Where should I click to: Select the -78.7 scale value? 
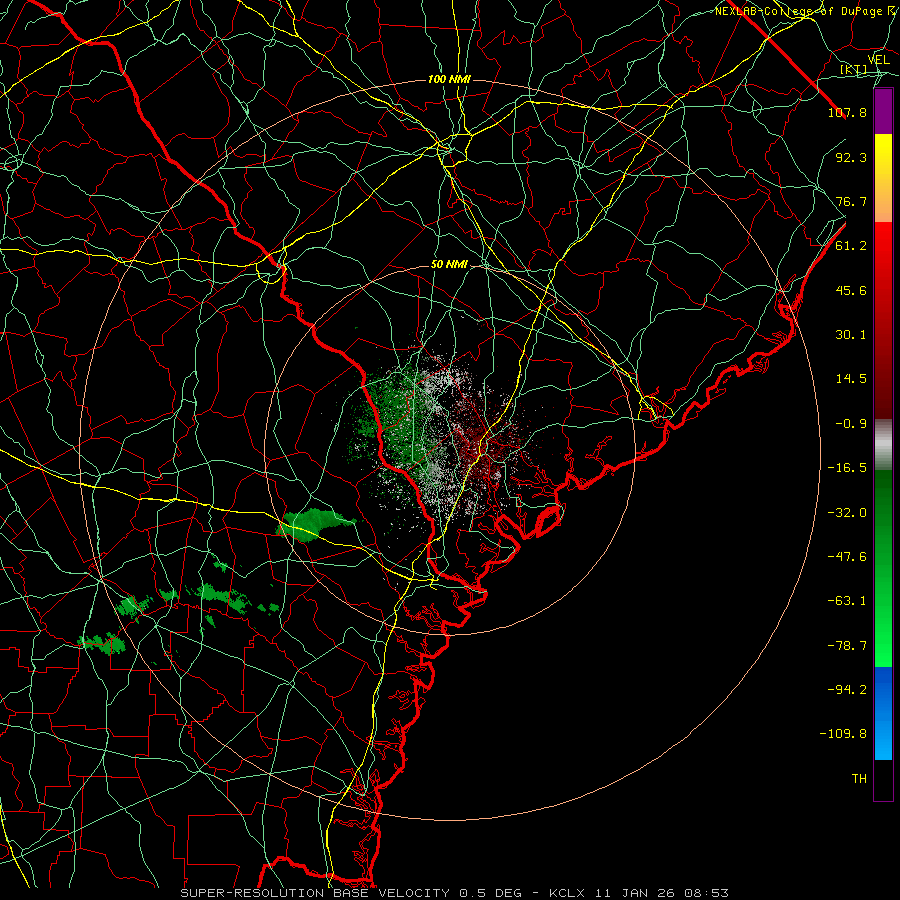(847, 646)
